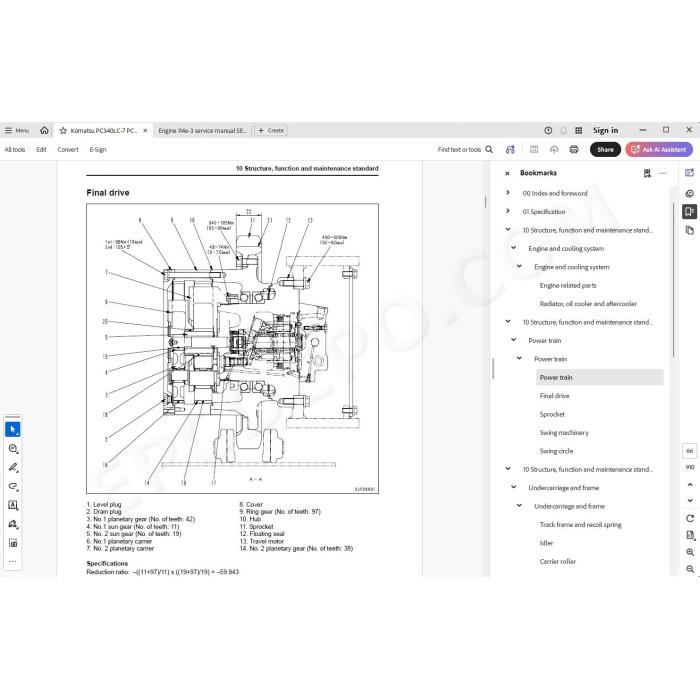Viewport: 700px width, 700px height.
Task: Close the Komatsu PC340LC-7 tab
Action: (x=145, y=130)
